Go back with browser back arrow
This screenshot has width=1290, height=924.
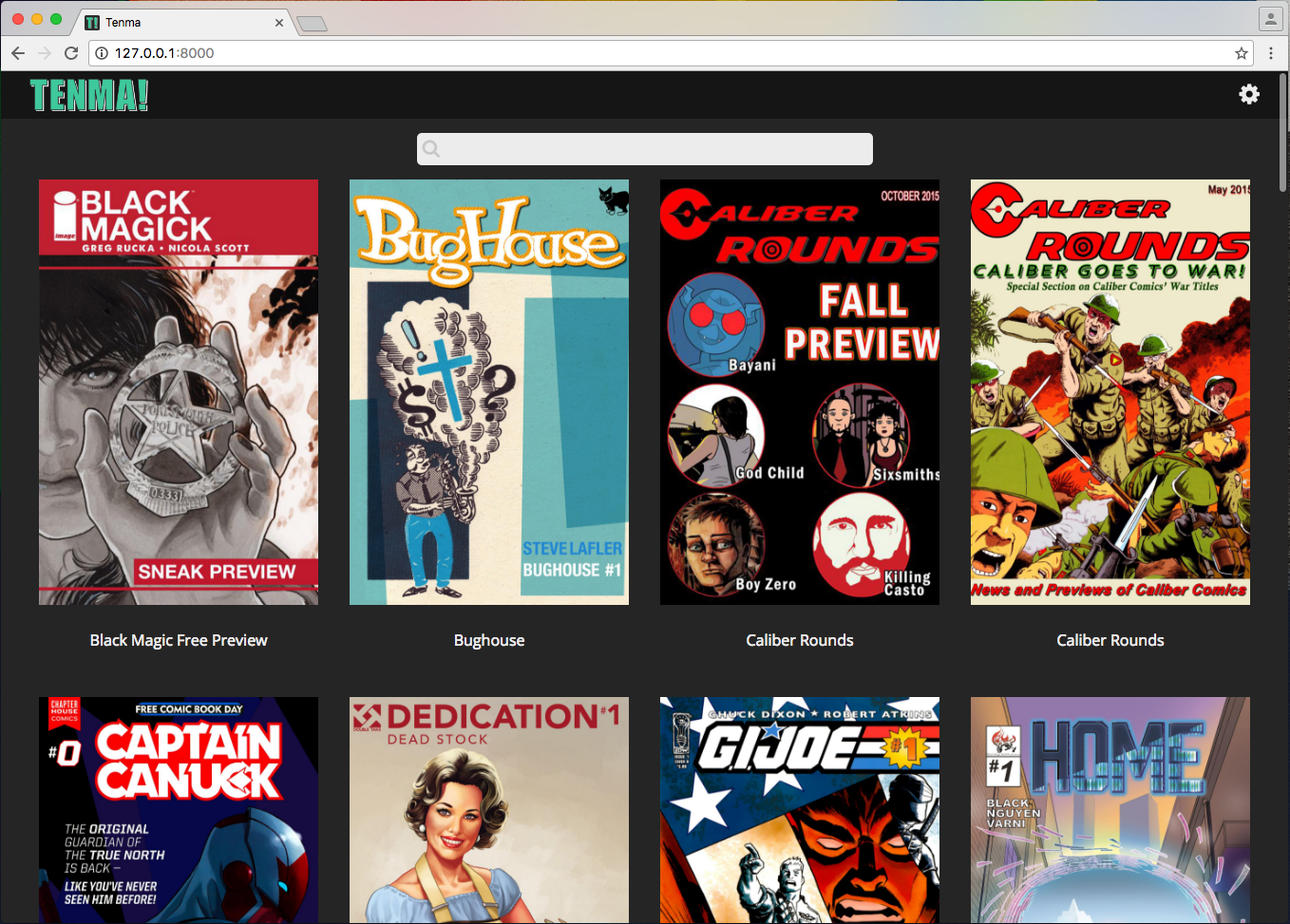[x=18, y=53]
